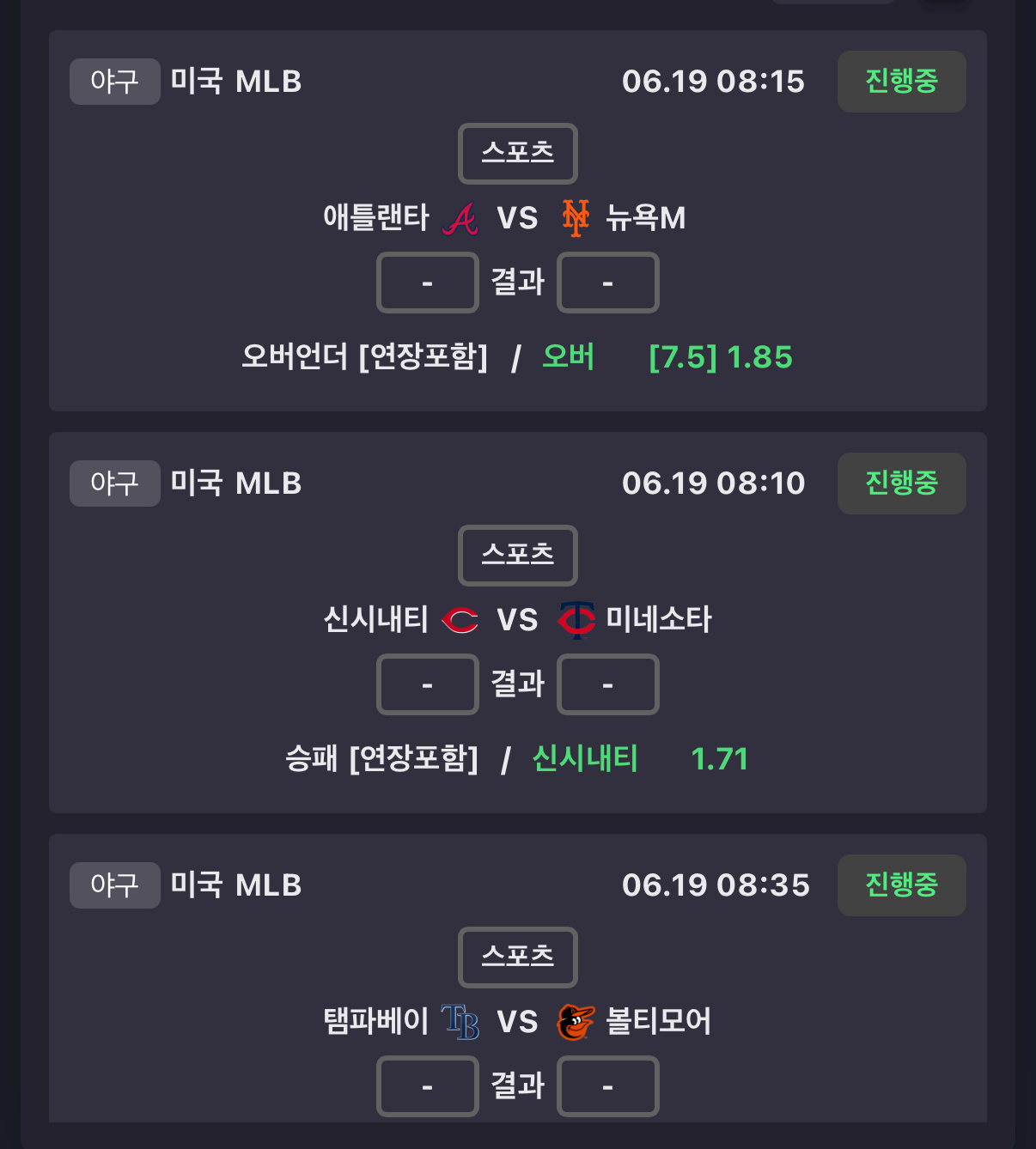Click the Baltimore Orioles bird logo
The width and height of the screenshot is (1036, 1149).
[x=576, y=1022]
